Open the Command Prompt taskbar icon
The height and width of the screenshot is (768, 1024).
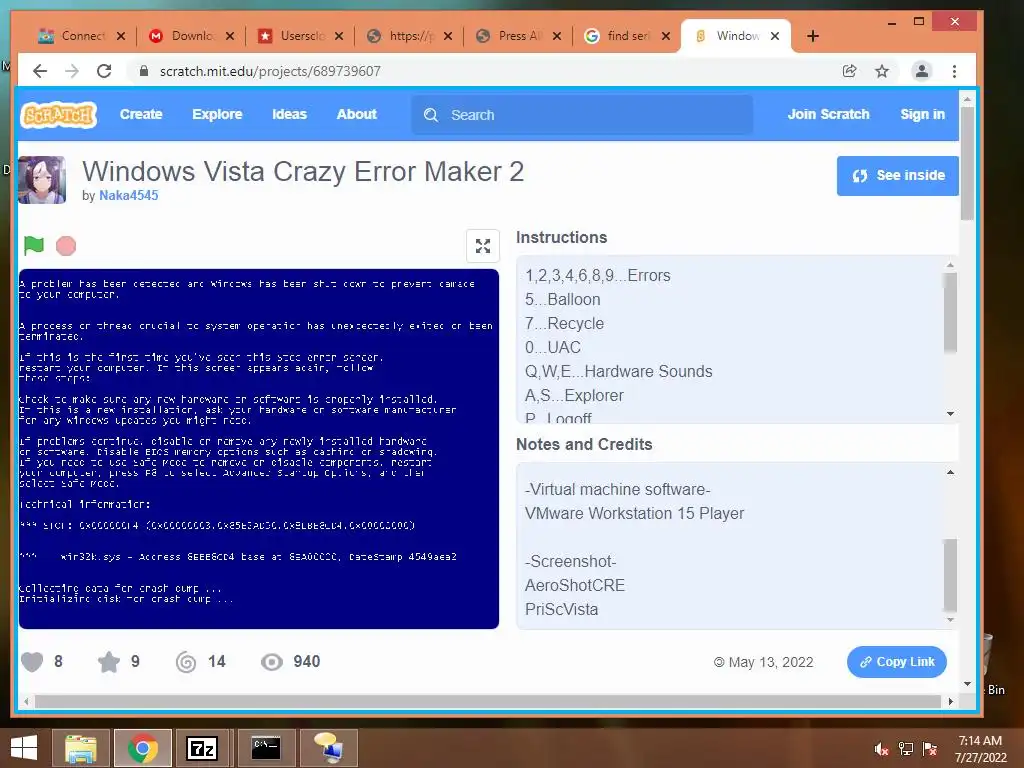[266, 748]
